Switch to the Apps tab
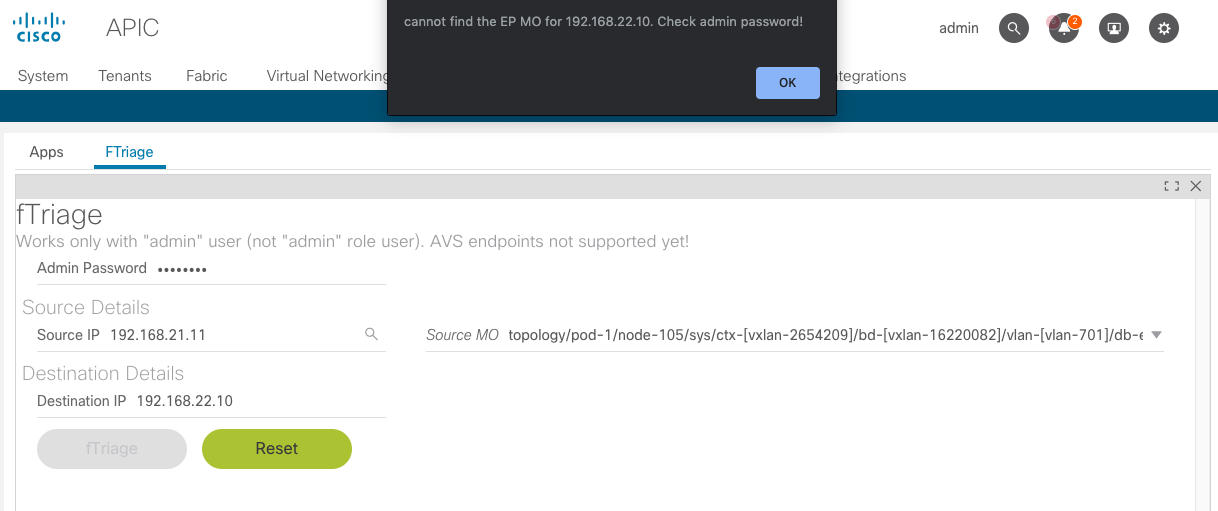 (x=47, y=152)
